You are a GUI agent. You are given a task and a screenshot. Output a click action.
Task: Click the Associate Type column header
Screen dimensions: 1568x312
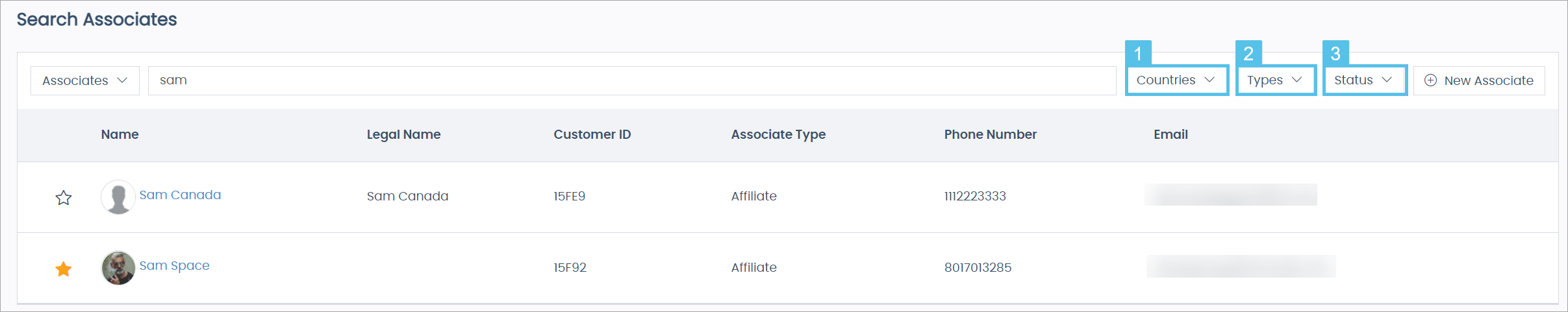click(x=778, y=135)
